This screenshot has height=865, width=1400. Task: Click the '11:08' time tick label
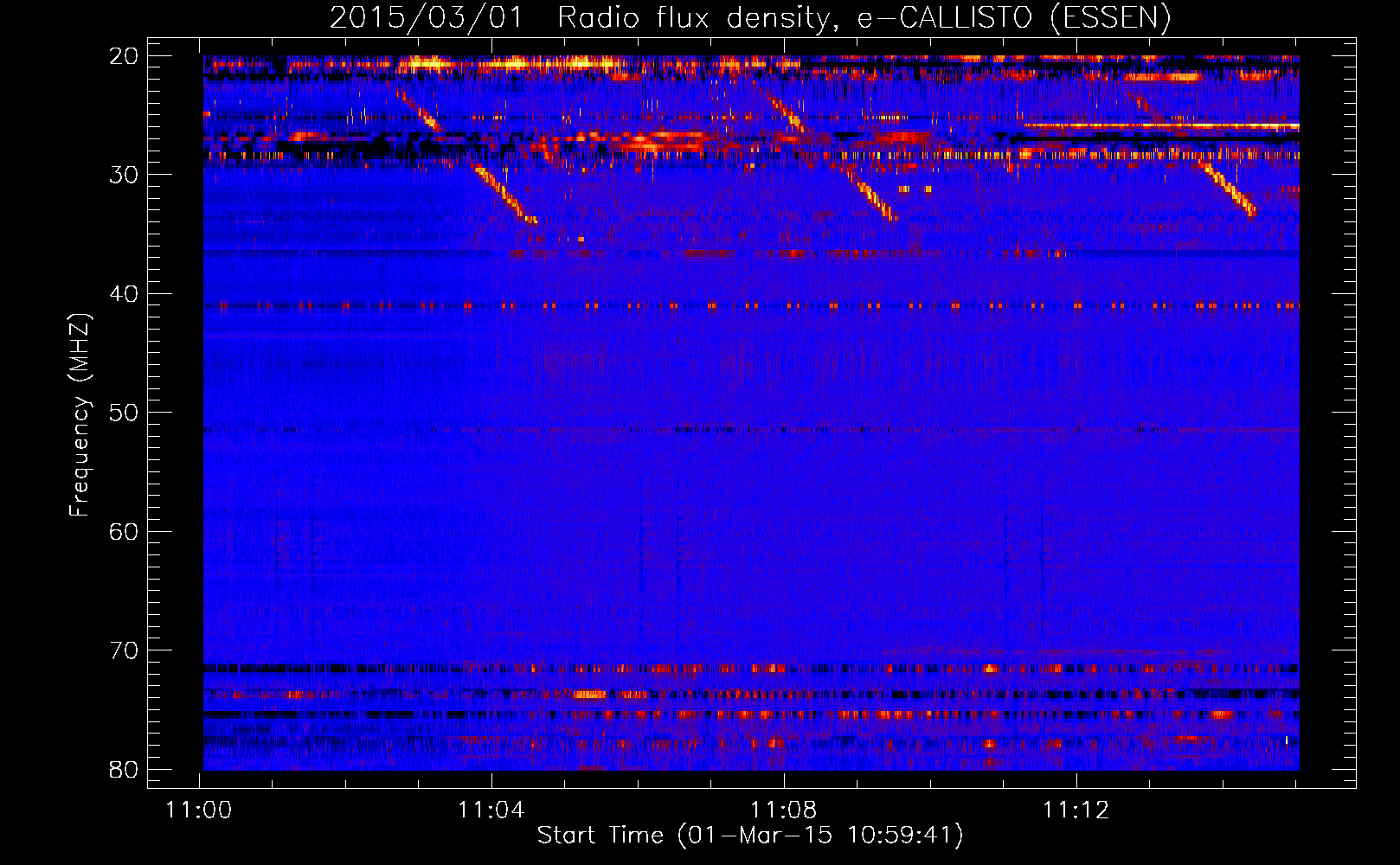pyautogui.click(x=784, y=811)
